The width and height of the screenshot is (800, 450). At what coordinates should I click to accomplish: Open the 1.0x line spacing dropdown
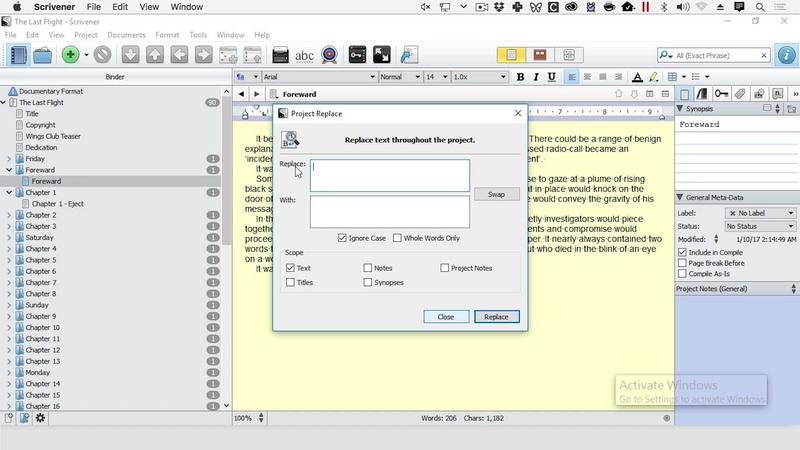point(479,77)
